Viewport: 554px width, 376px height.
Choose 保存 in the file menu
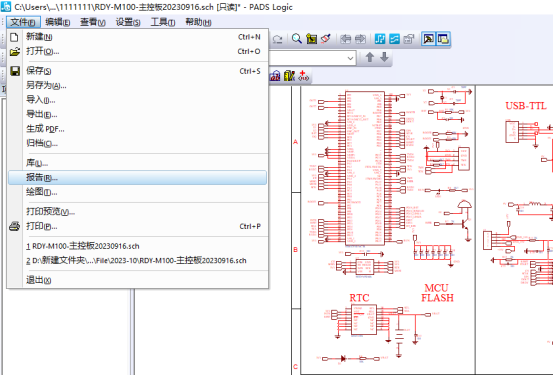(x=137, y=71)
